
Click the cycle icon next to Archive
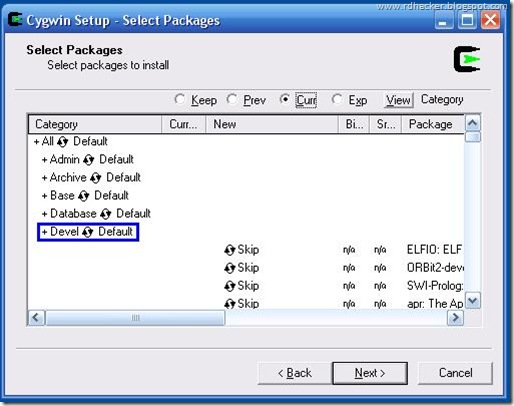point(96,178)
